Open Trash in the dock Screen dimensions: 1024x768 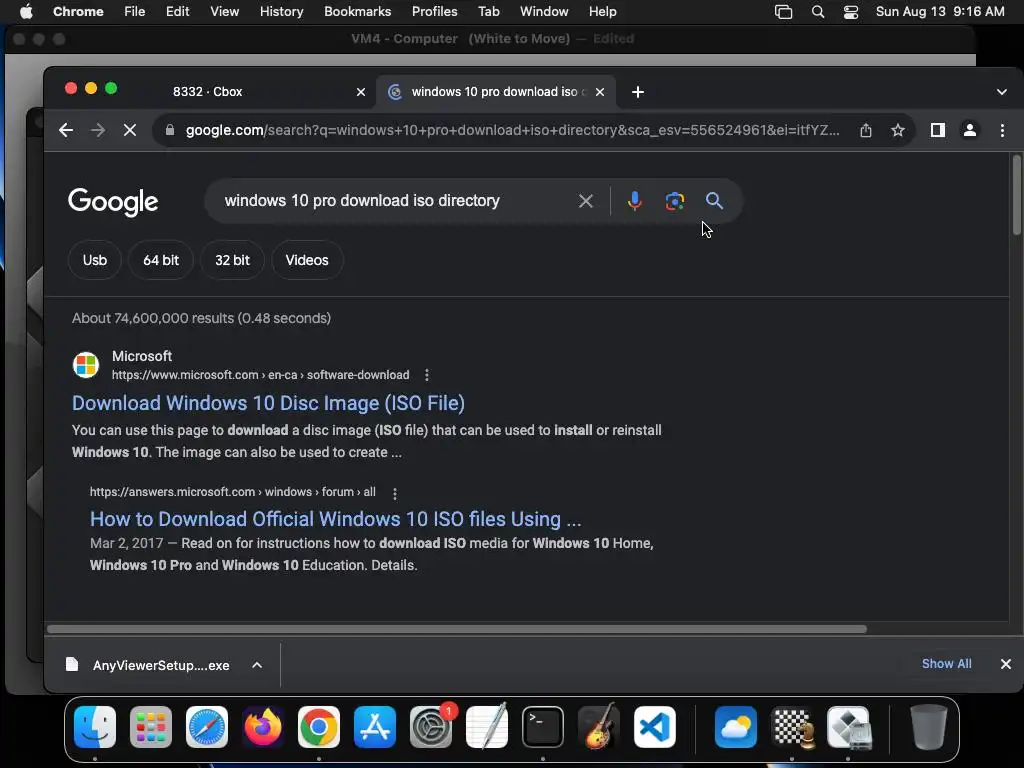point(929,727)
